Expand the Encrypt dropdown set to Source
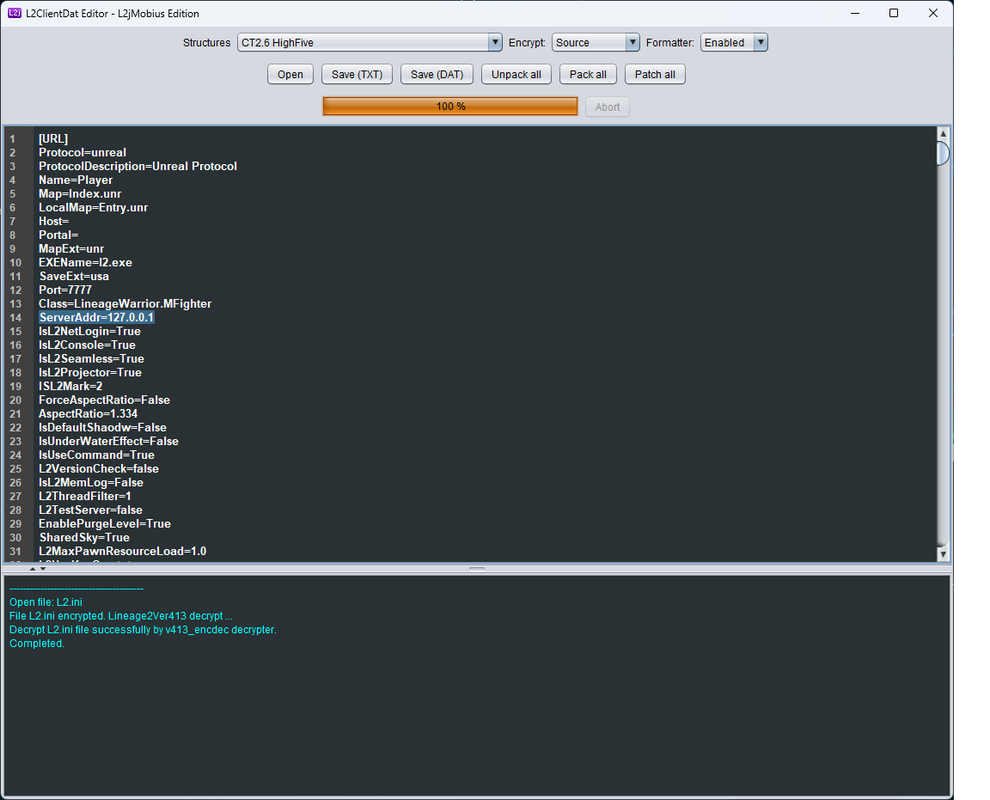Image resolution: width=990 pixels, height=800 pixels. [595, 42]
